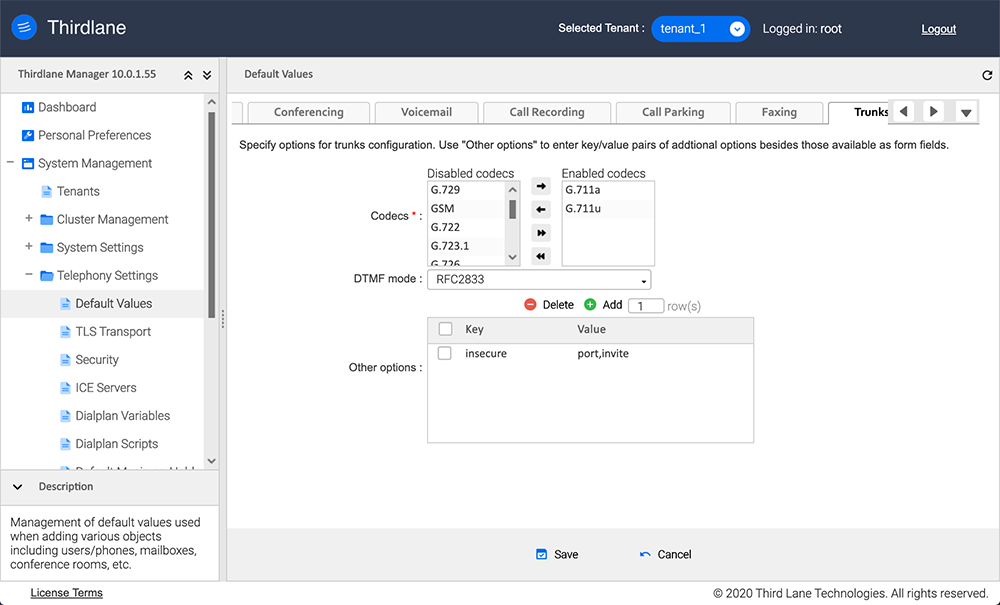Click the Tenants document icon
Viewport: 1000px width, 605px height.
coord(47,191)
